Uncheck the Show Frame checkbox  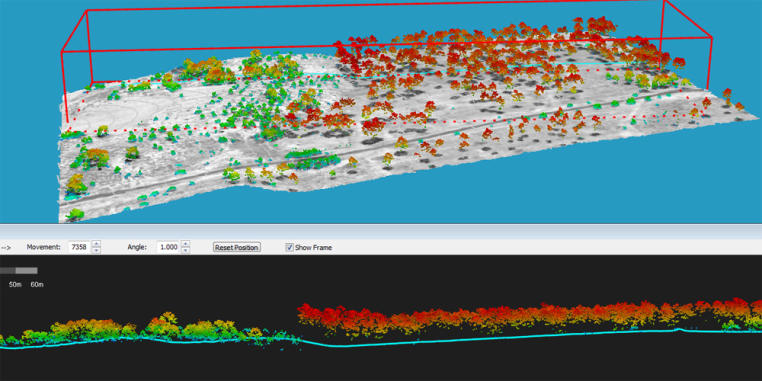(290, 247)
